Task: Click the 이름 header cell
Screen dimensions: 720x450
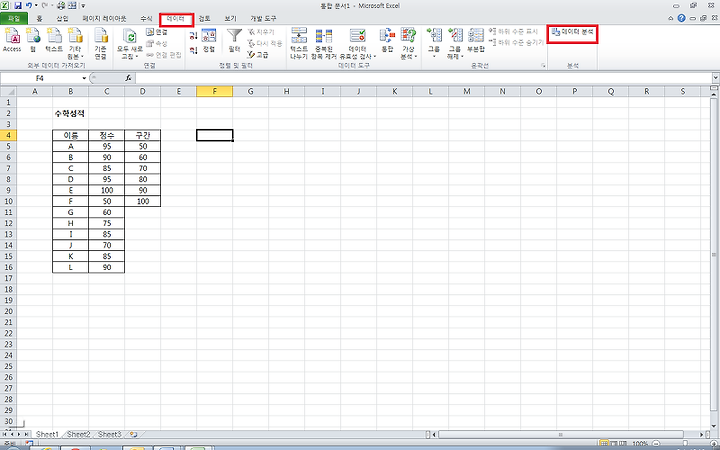Action: [71, 135]
